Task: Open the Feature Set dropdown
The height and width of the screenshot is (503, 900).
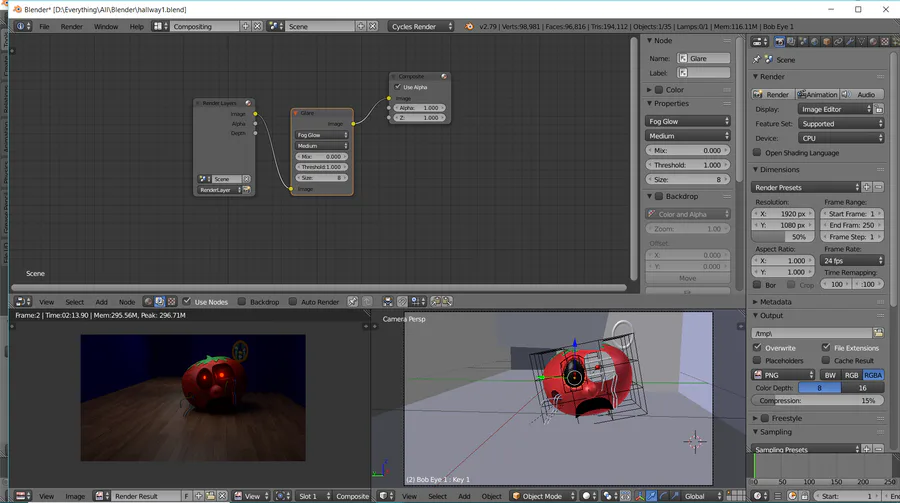Action: tap(841, 124)
